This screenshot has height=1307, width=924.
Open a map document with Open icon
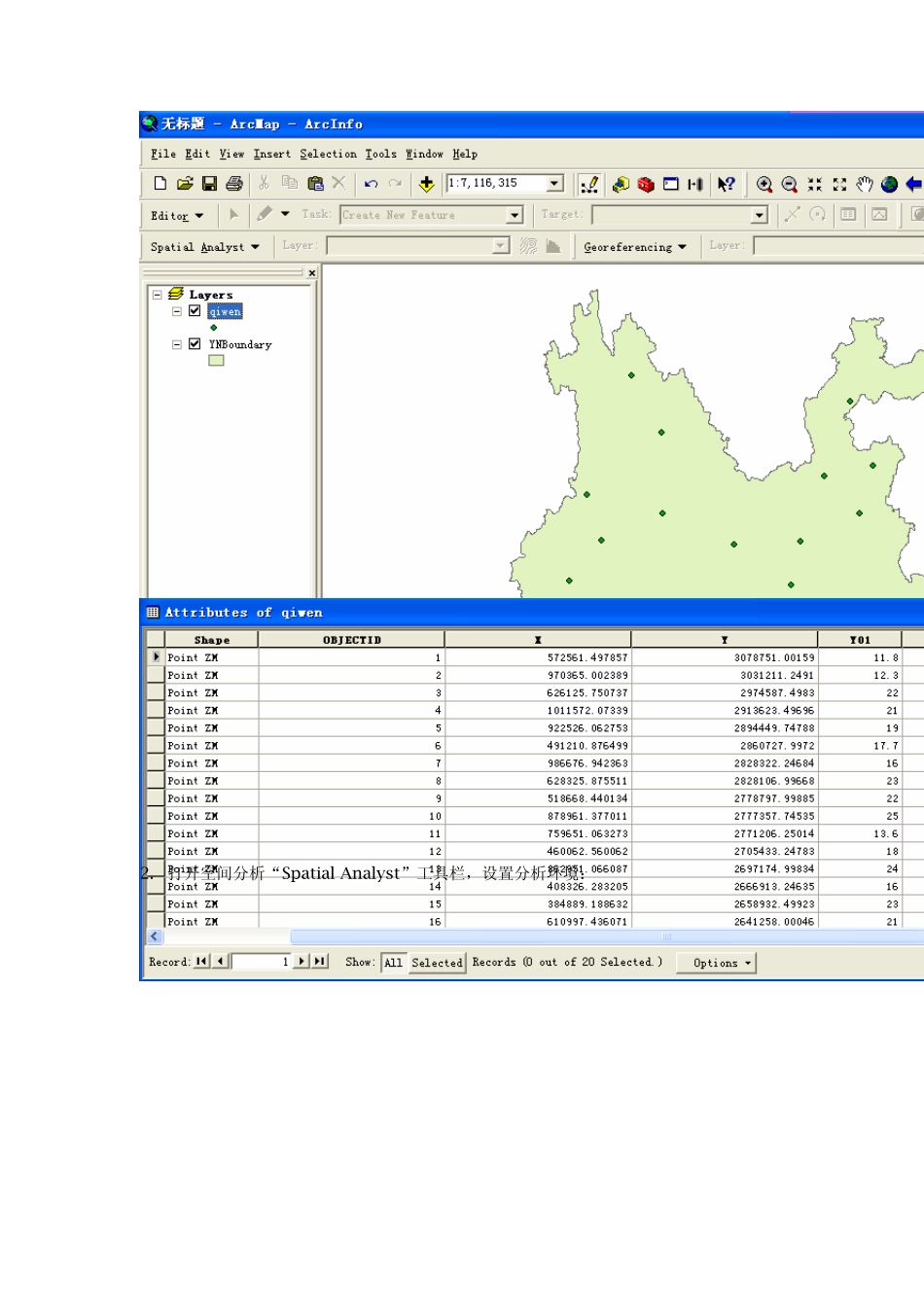(x=185, y=184)
